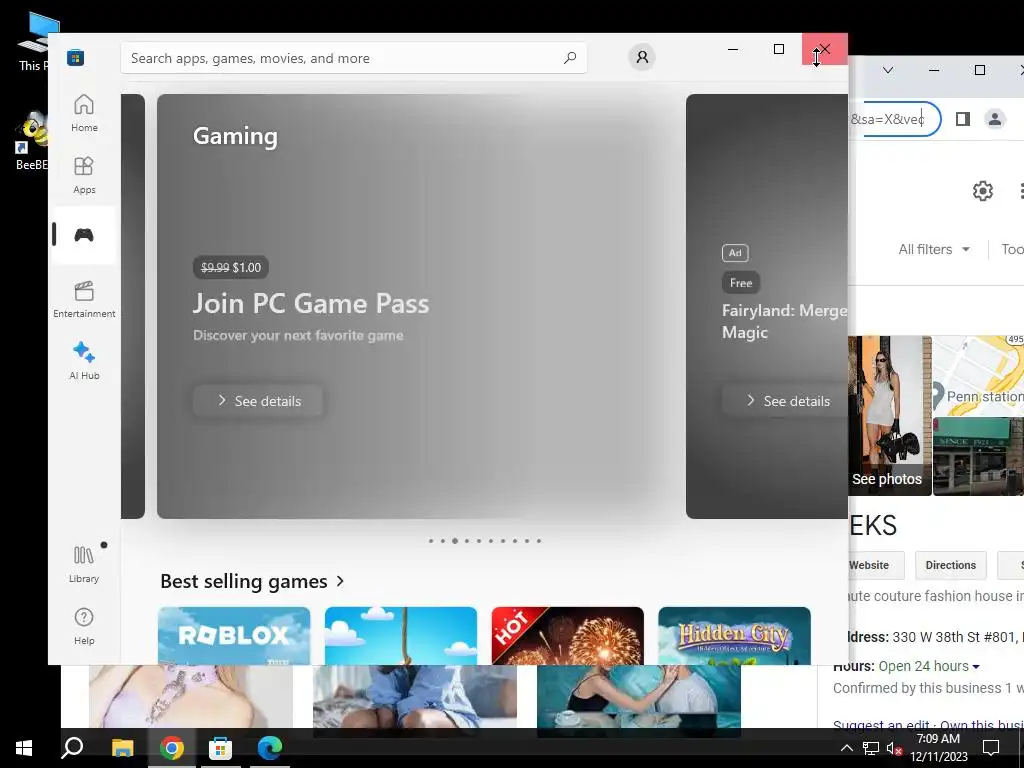Select the highlighted carousel page dot
Viewport: 1024px width, 768px height.
tap(455, 541)
